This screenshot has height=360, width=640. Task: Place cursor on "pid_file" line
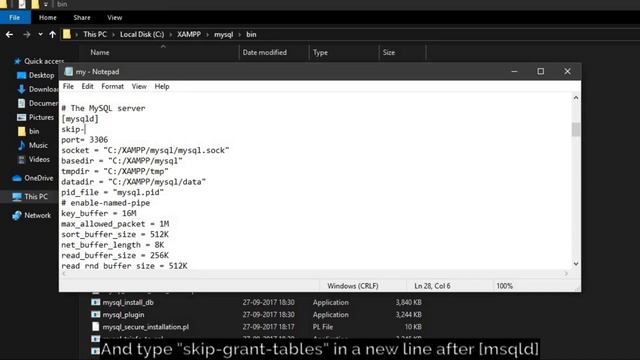coord(113,193)
